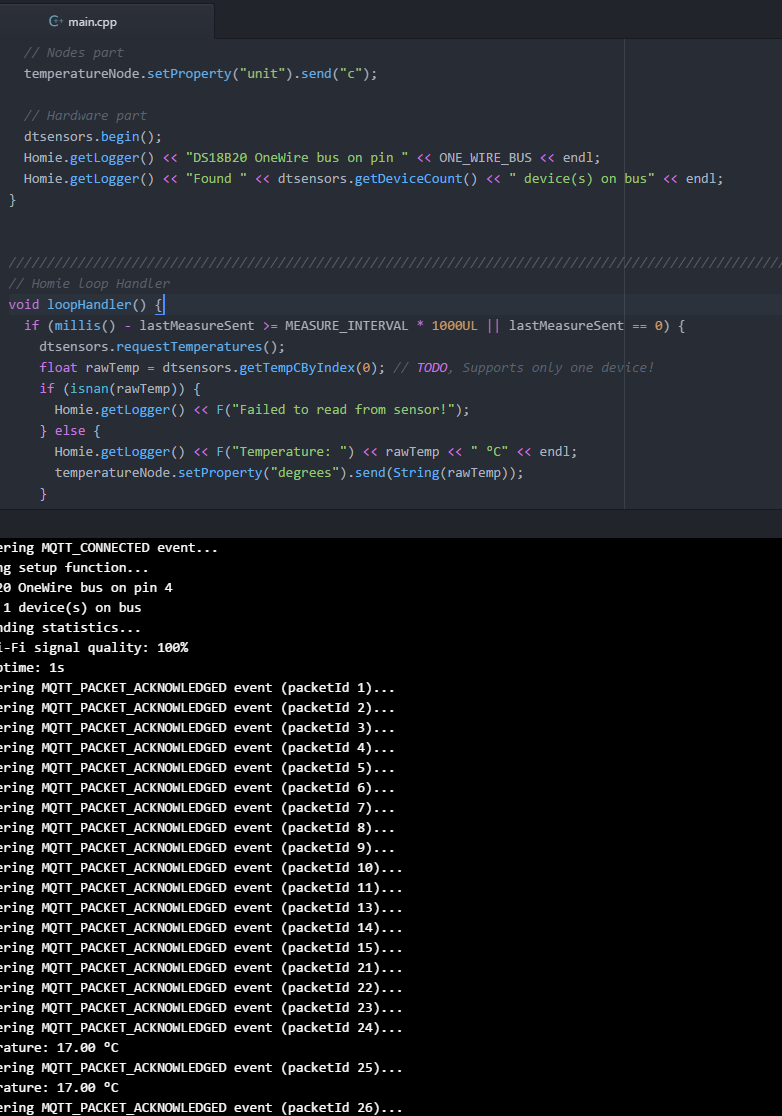This screenshot has width=782, height=1116.
Task: Click " device(s) on bus" string literal
Action: click(x=581, y=179)
